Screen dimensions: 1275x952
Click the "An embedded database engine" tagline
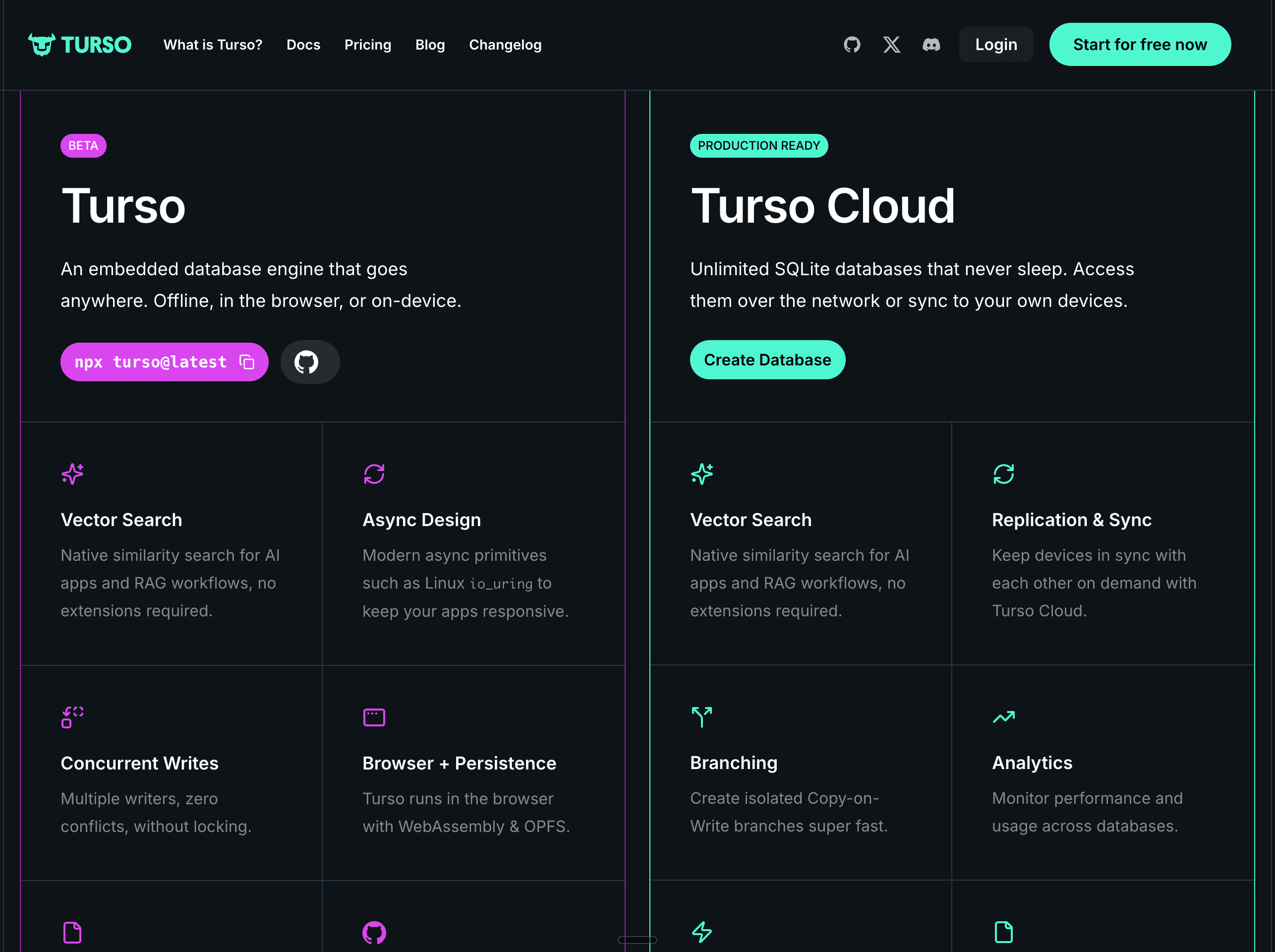tap(261, 285)
